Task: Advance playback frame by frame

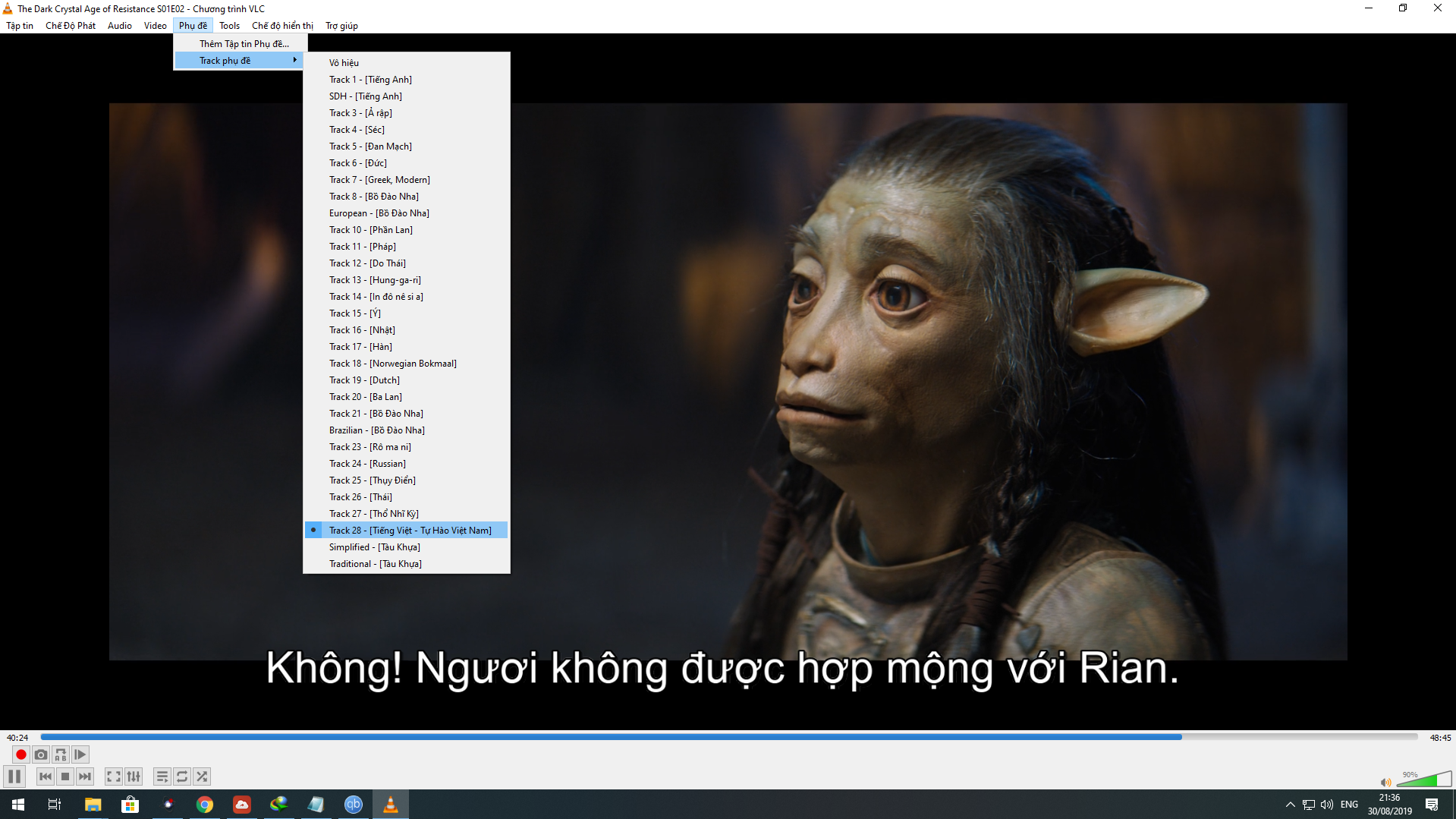Action: point(80,754)
